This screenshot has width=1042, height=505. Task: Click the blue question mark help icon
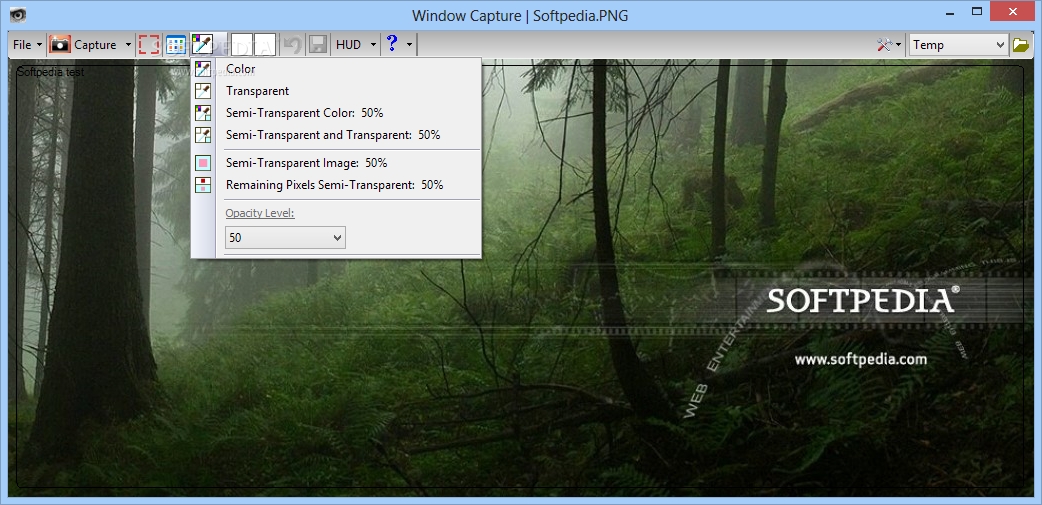392,45
